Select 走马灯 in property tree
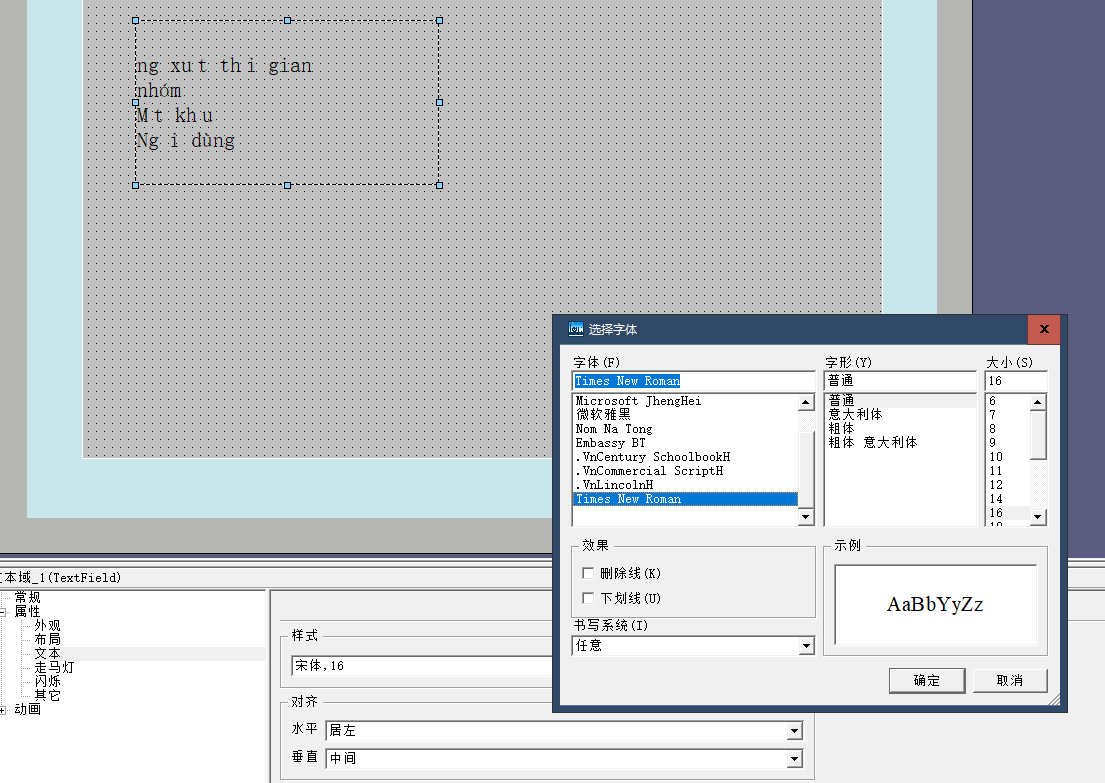This screenshot has width=1105, height=783. click(x=54, y=667)
